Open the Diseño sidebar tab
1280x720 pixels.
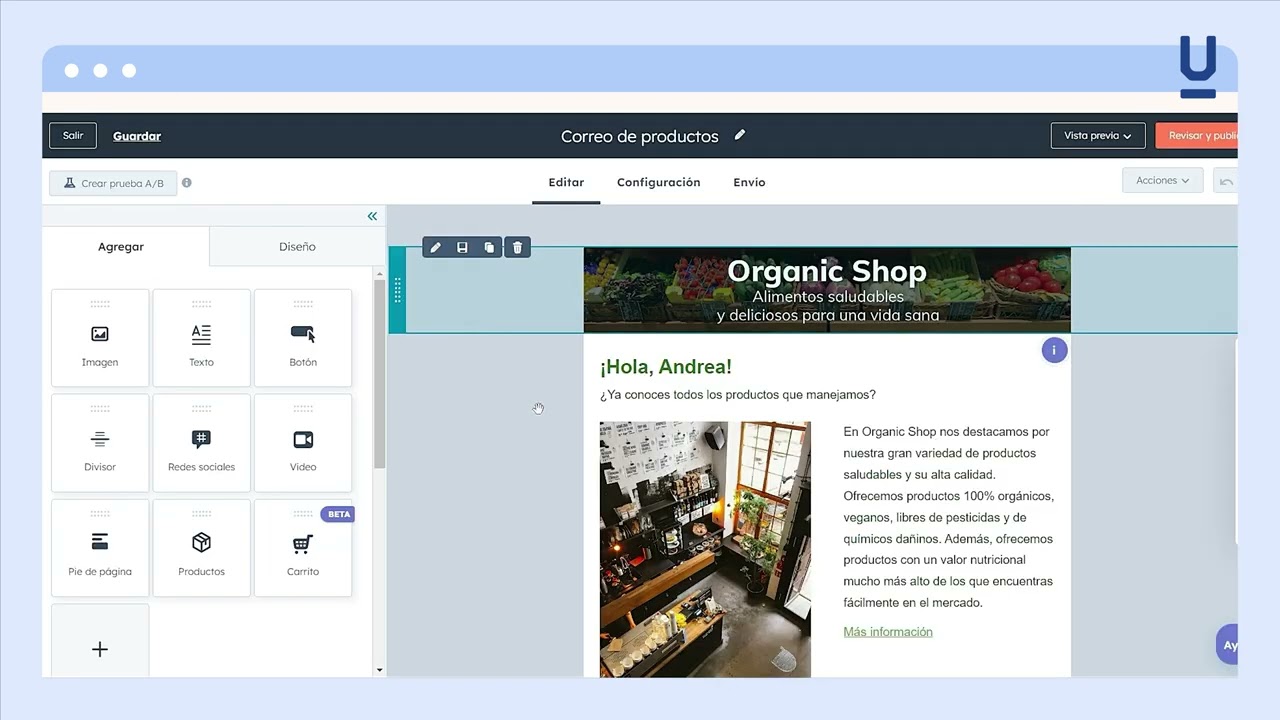coord(297,246)
